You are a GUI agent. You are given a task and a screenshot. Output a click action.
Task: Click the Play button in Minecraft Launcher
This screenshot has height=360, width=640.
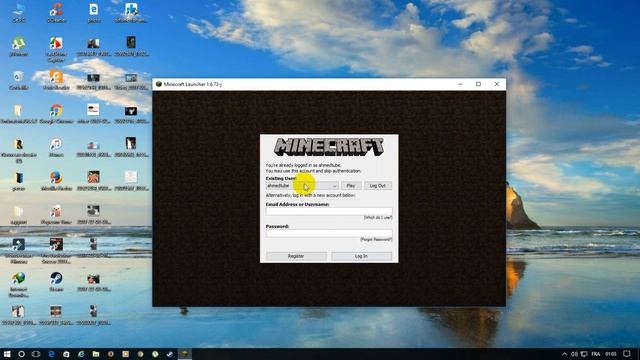351,186
